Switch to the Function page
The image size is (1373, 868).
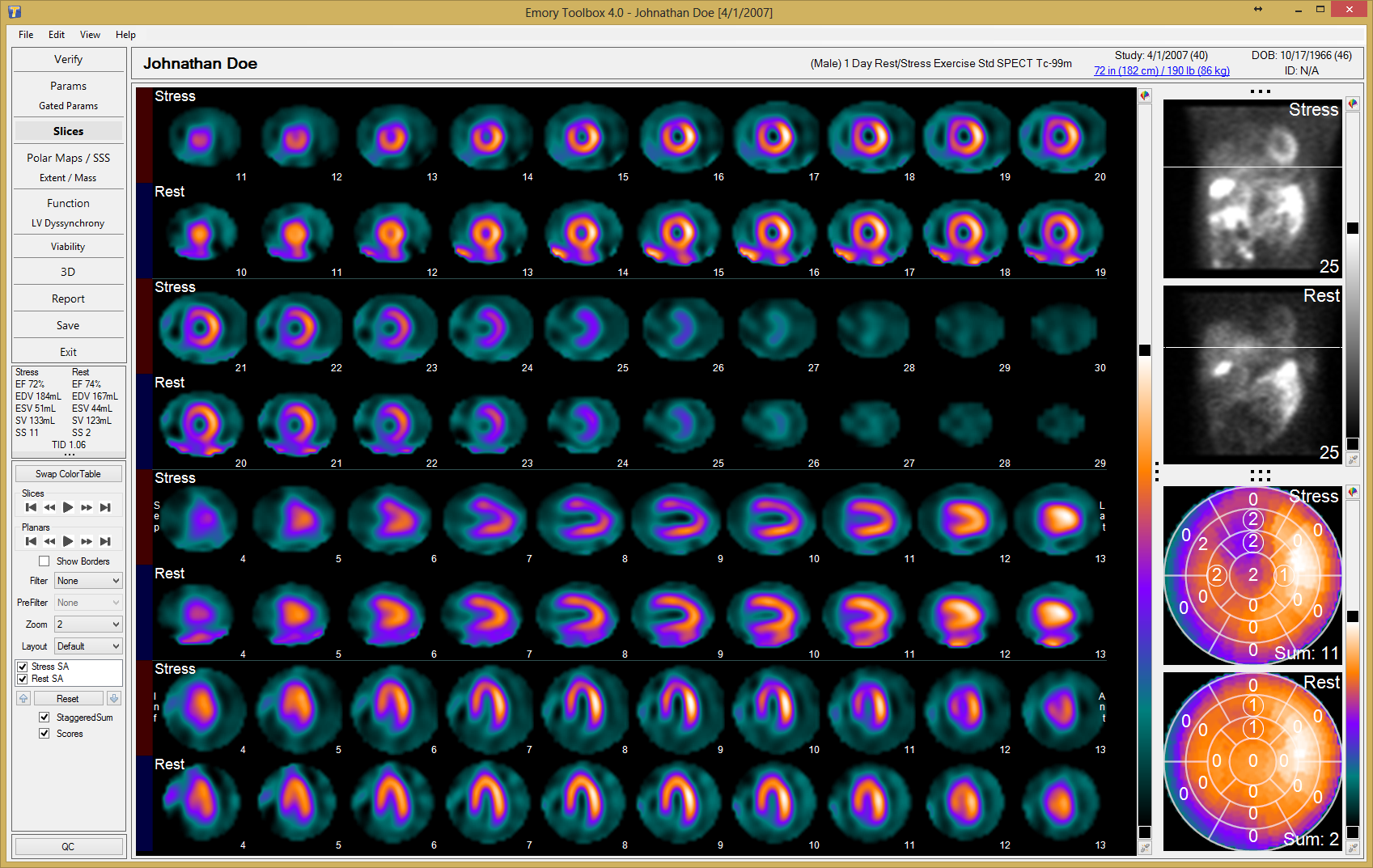[x=69, y=203]
